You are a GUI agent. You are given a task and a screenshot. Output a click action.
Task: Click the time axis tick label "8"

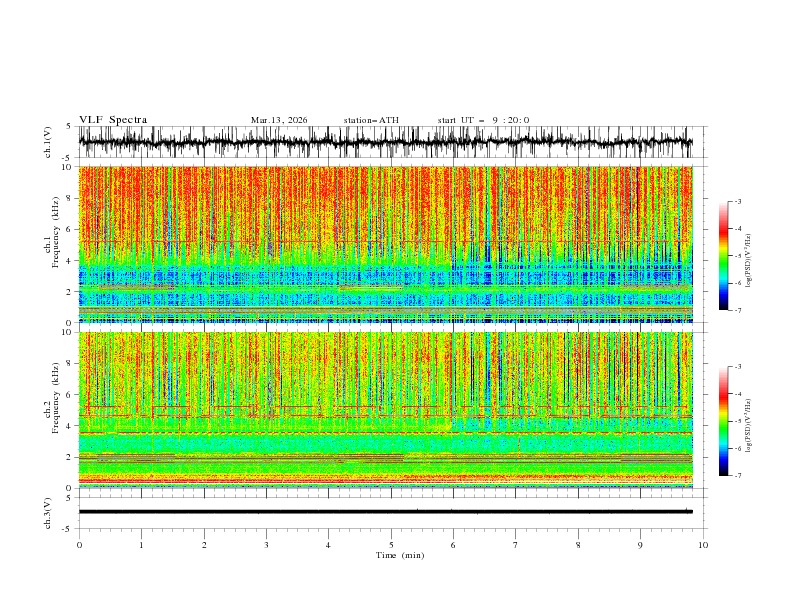pyautogui.click(x=578, y=545)
